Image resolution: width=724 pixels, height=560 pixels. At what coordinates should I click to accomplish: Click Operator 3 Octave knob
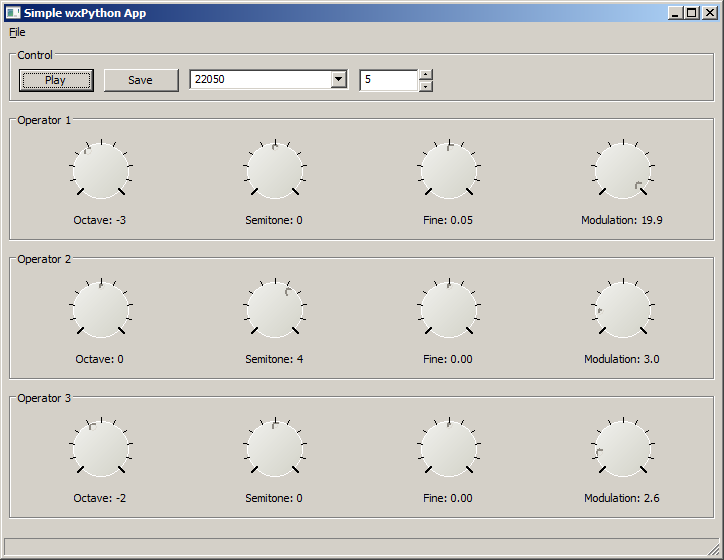click(x=101, y=448)
